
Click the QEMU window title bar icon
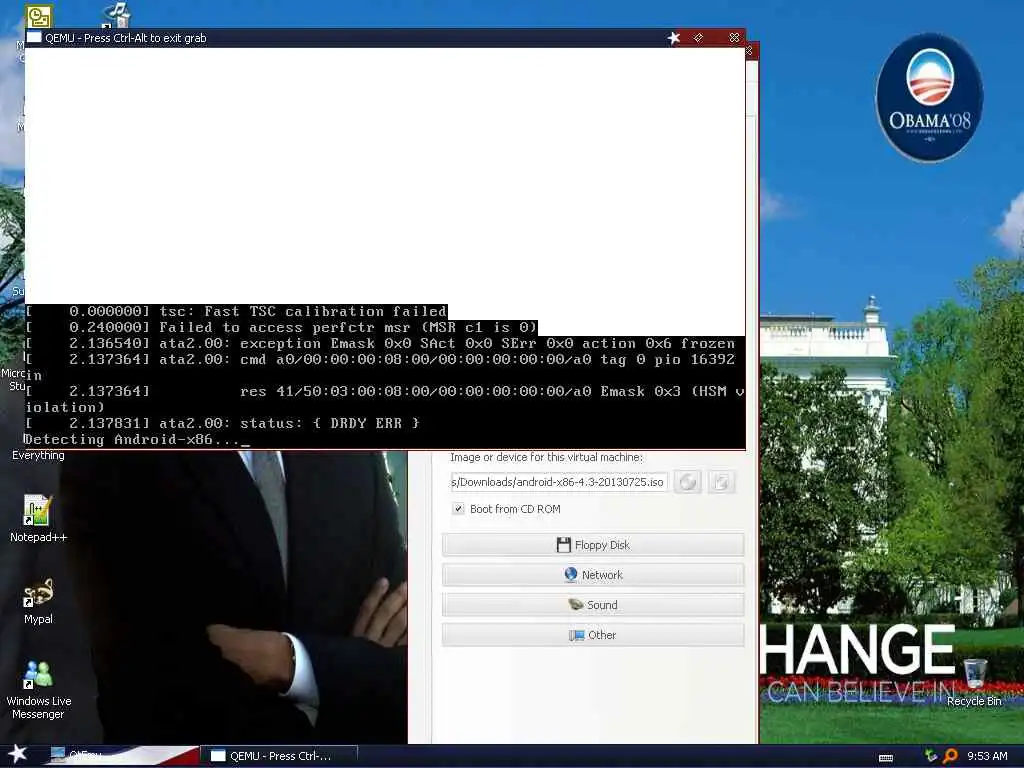[x=34, y=38]
